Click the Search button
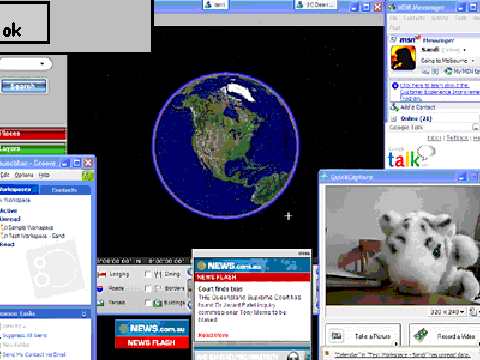Screen dimensions: 480x360 click(x=23, y=87)
